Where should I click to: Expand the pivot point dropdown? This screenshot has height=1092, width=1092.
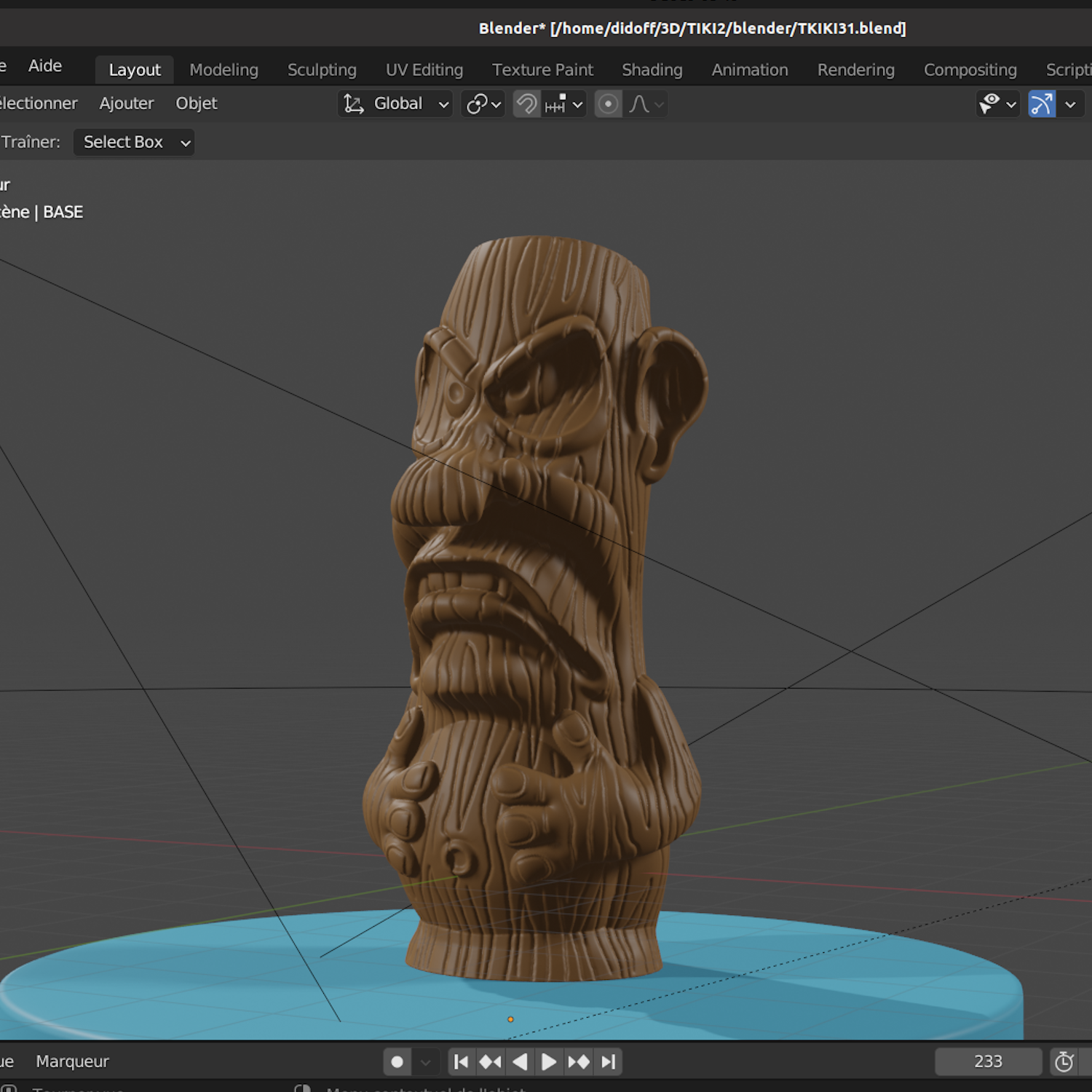coord(483,104)
